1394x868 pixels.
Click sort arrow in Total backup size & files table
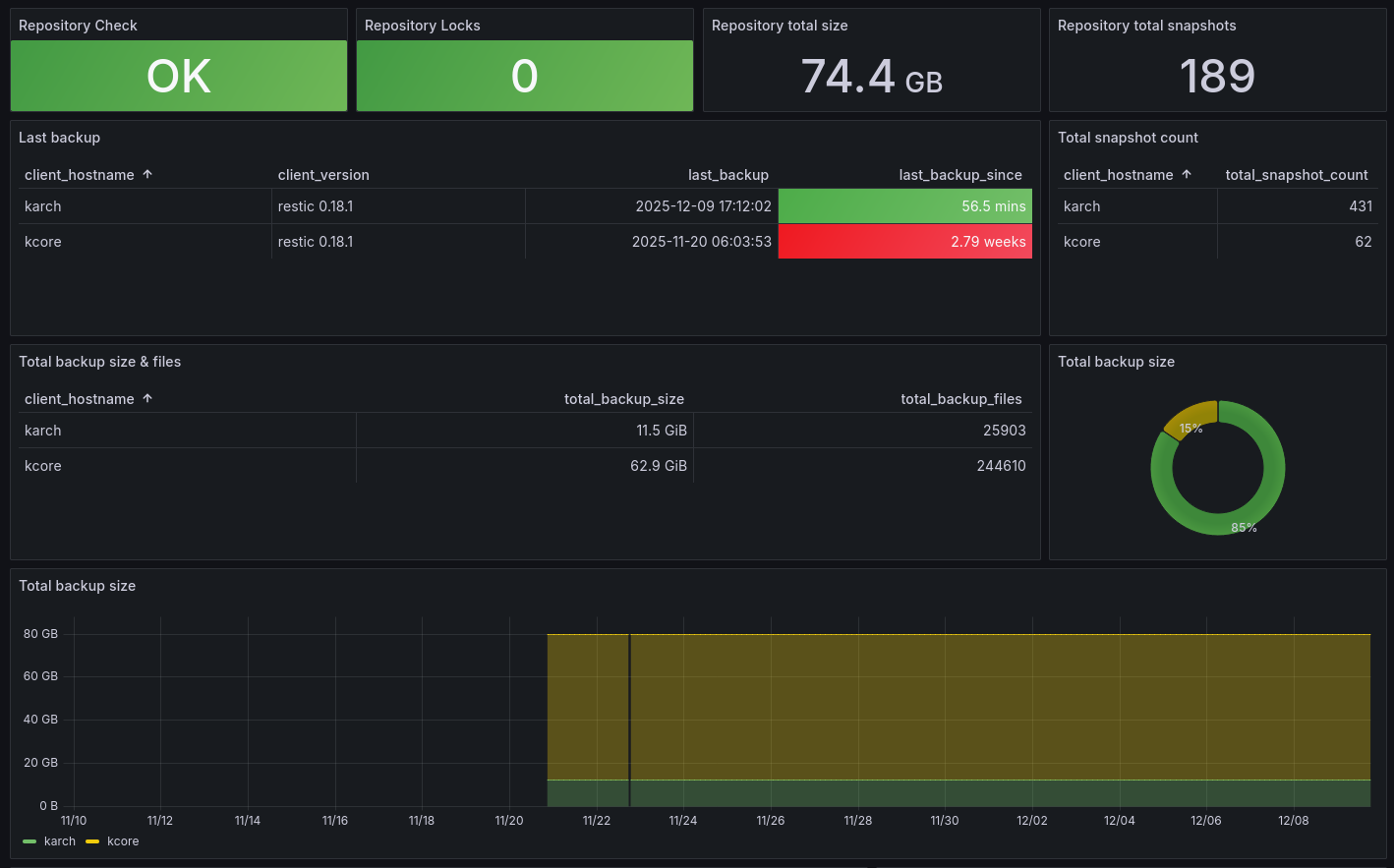tap(147, 398)
